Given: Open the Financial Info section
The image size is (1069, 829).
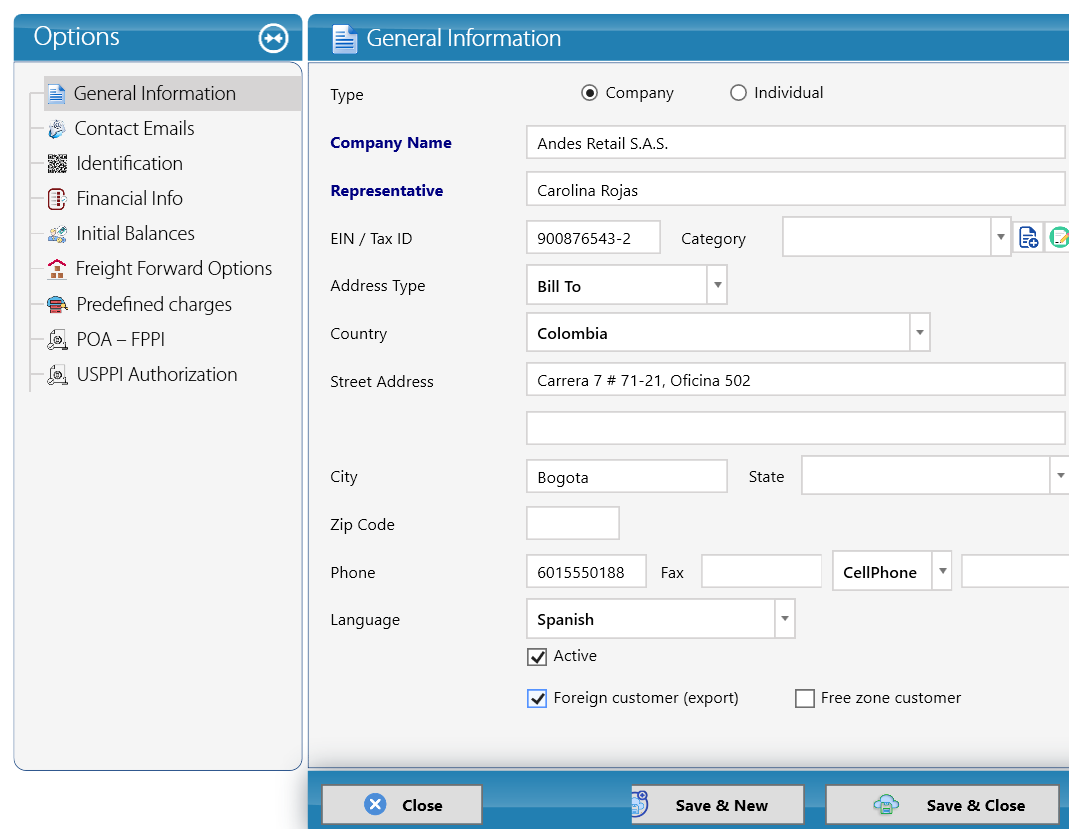Looking at the screenshot, I should coord(130,199).
